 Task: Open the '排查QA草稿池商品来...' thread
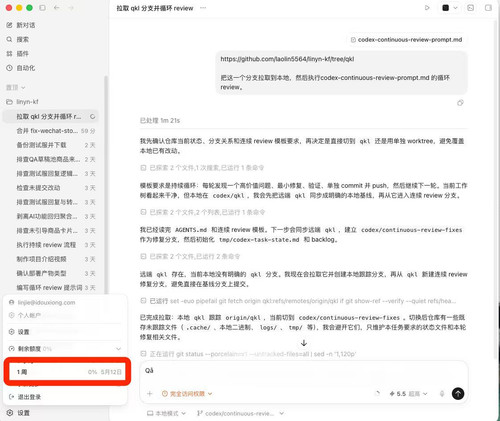[x=50, y=159]
